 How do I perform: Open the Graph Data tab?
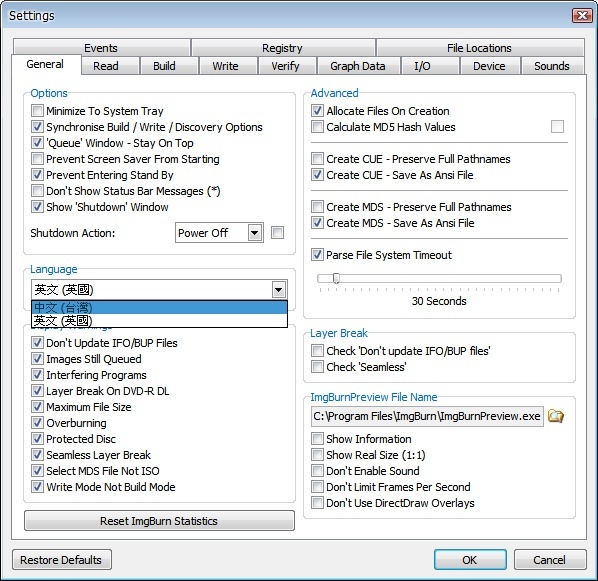(358, 66)
